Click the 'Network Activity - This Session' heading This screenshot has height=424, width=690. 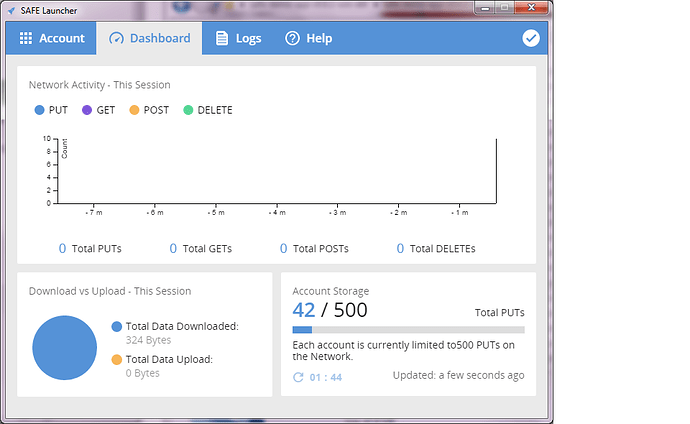click(x=99, y=85)
